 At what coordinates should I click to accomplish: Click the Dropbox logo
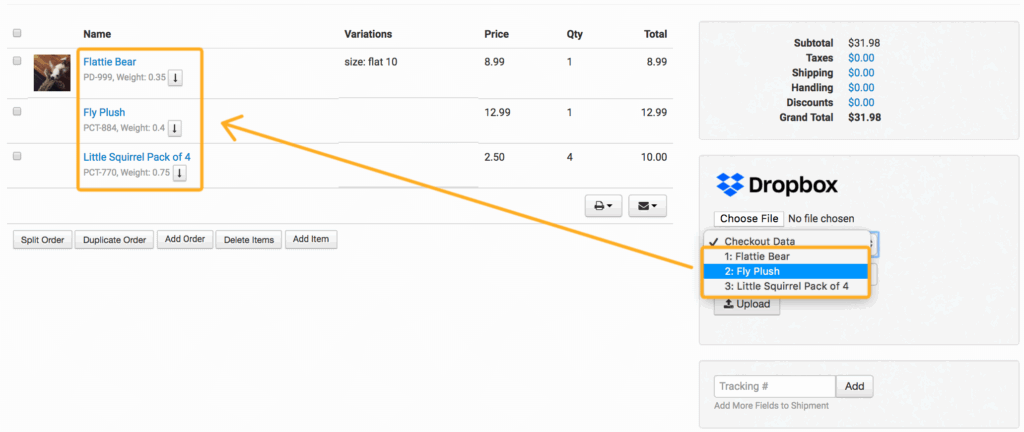click(777, 185)
